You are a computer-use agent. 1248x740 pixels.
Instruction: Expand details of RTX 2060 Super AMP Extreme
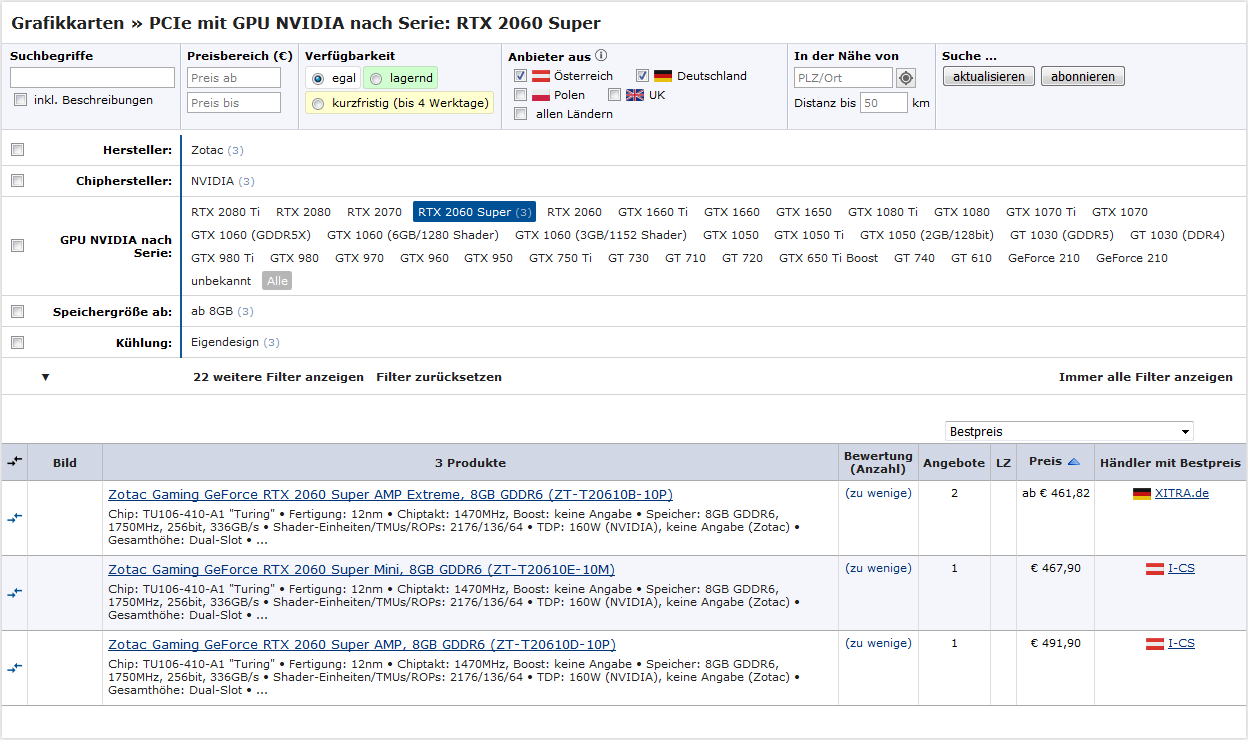point(262,541)
